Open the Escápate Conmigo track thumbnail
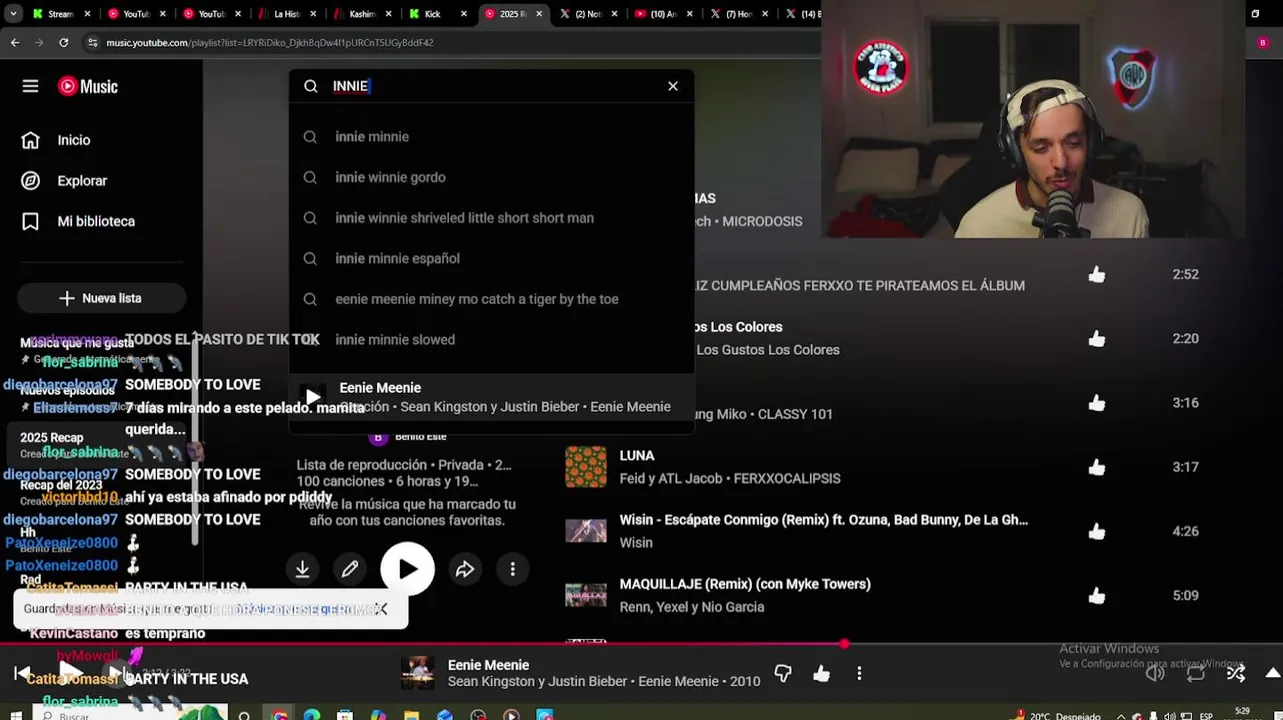 tap(586, 531)
